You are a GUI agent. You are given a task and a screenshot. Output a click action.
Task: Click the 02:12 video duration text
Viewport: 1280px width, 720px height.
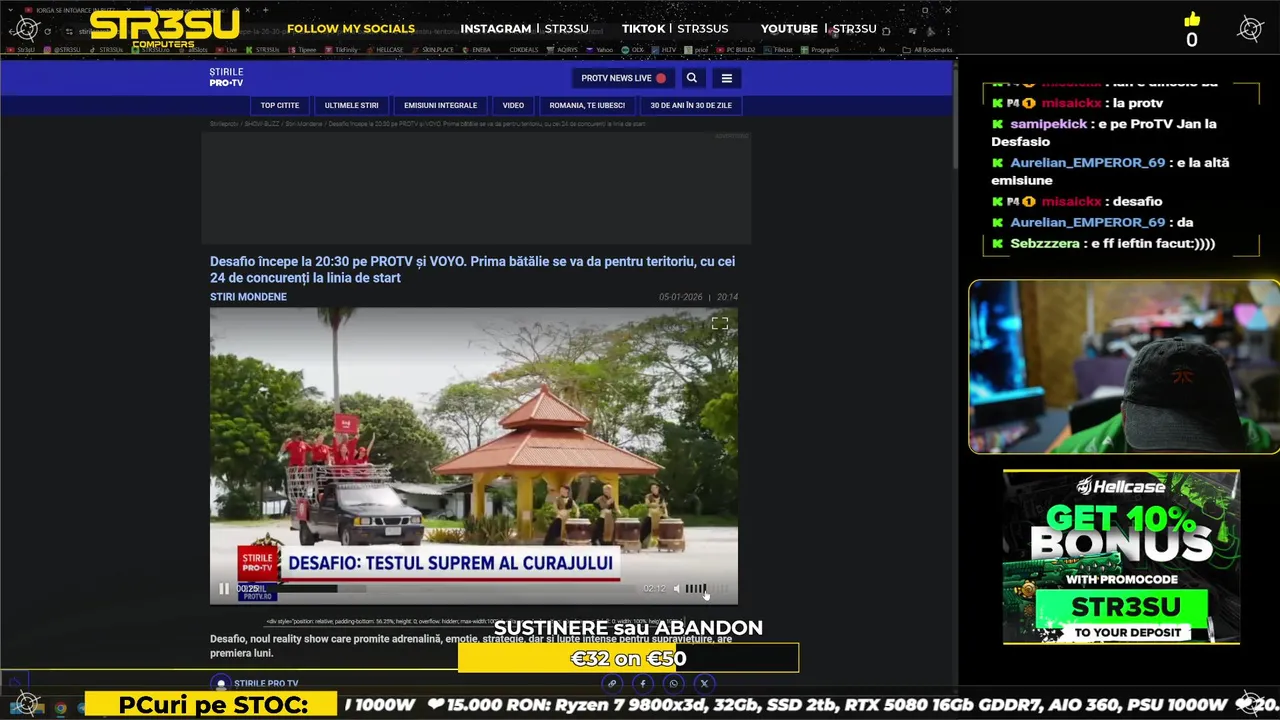[654, 589]
